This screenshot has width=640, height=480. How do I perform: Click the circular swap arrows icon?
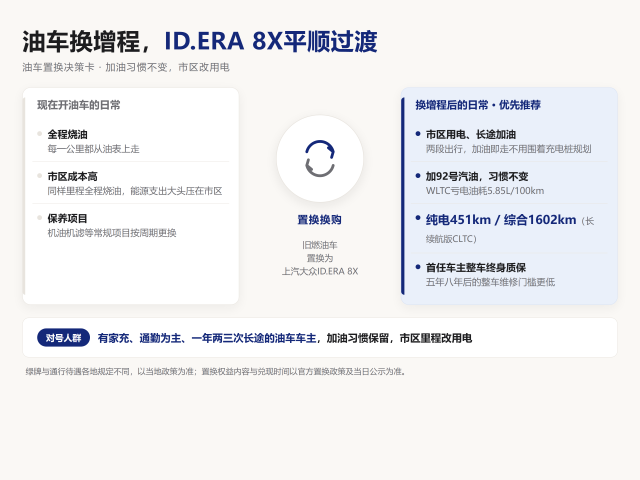pyautogui.click(x=320, y=158)
